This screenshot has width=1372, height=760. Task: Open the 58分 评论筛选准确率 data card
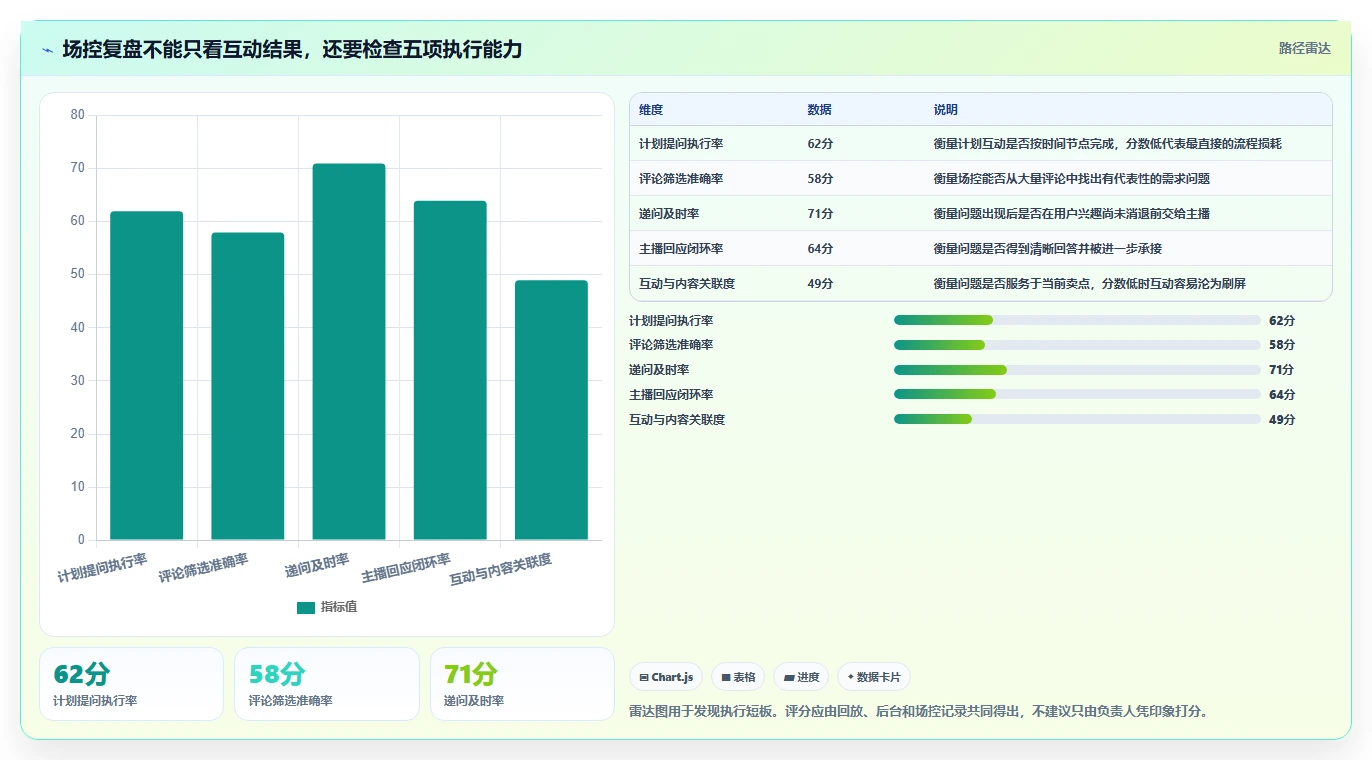point(327,684)
